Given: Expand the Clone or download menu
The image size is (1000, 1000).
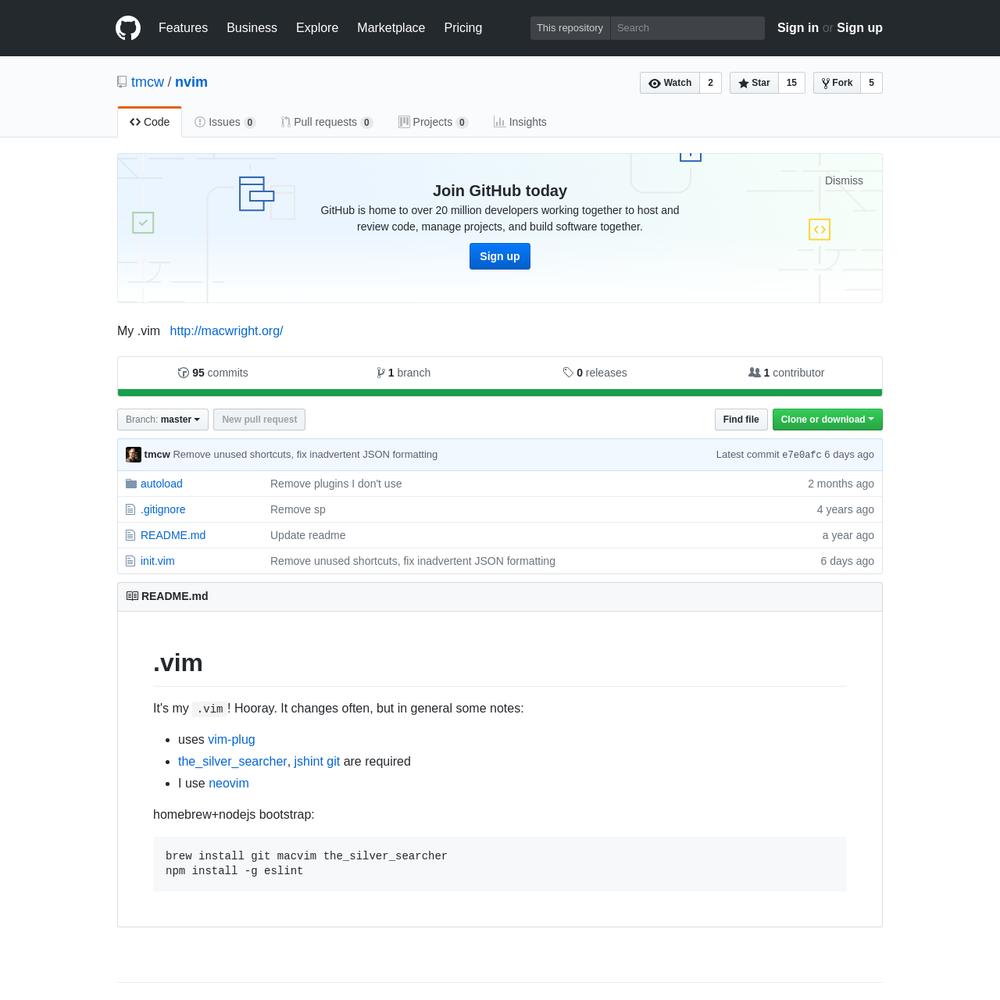Looking at the screenshot, I should click(827, 420).
